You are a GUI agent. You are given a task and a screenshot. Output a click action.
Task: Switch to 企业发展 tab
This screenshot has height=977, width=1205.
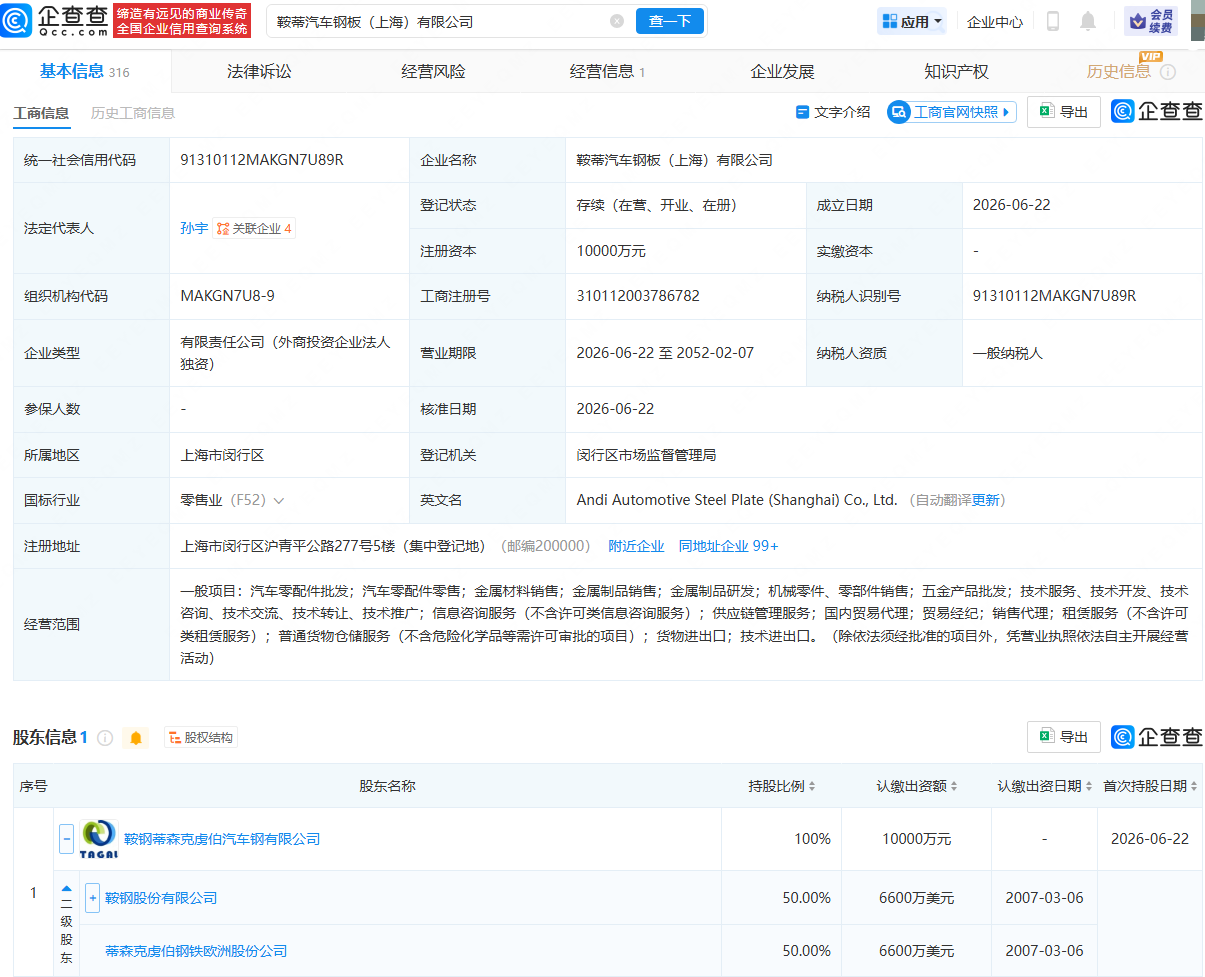pos(782,71)
